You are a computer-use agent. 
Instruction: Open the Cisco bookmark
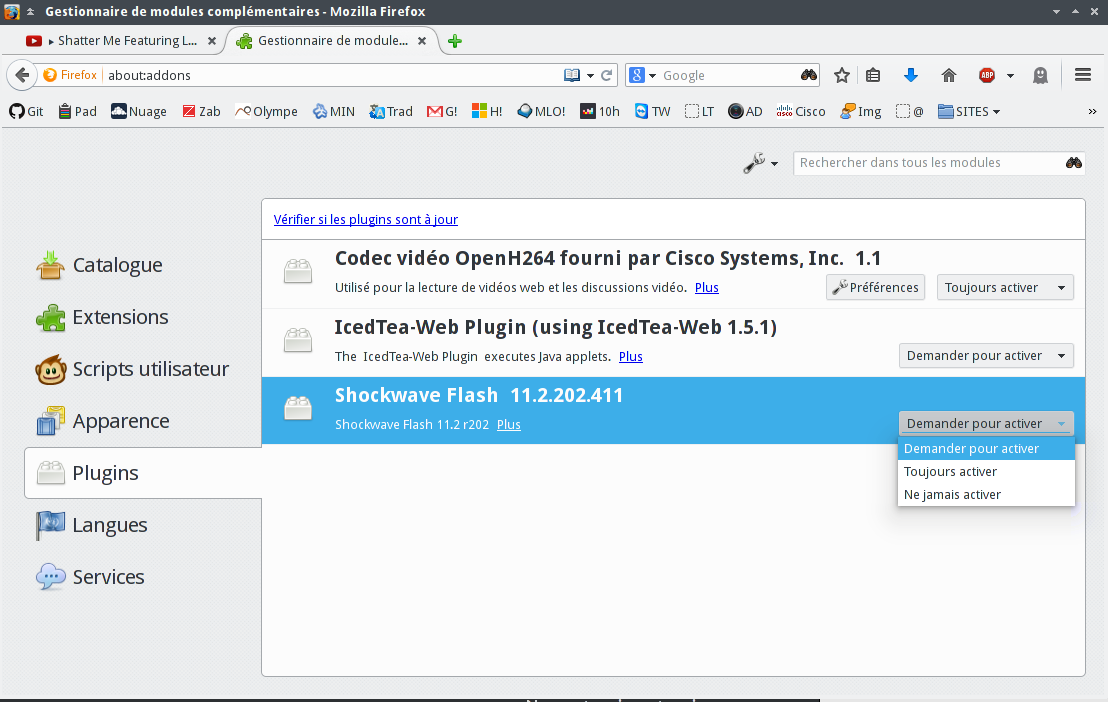[x=801, y=111]
